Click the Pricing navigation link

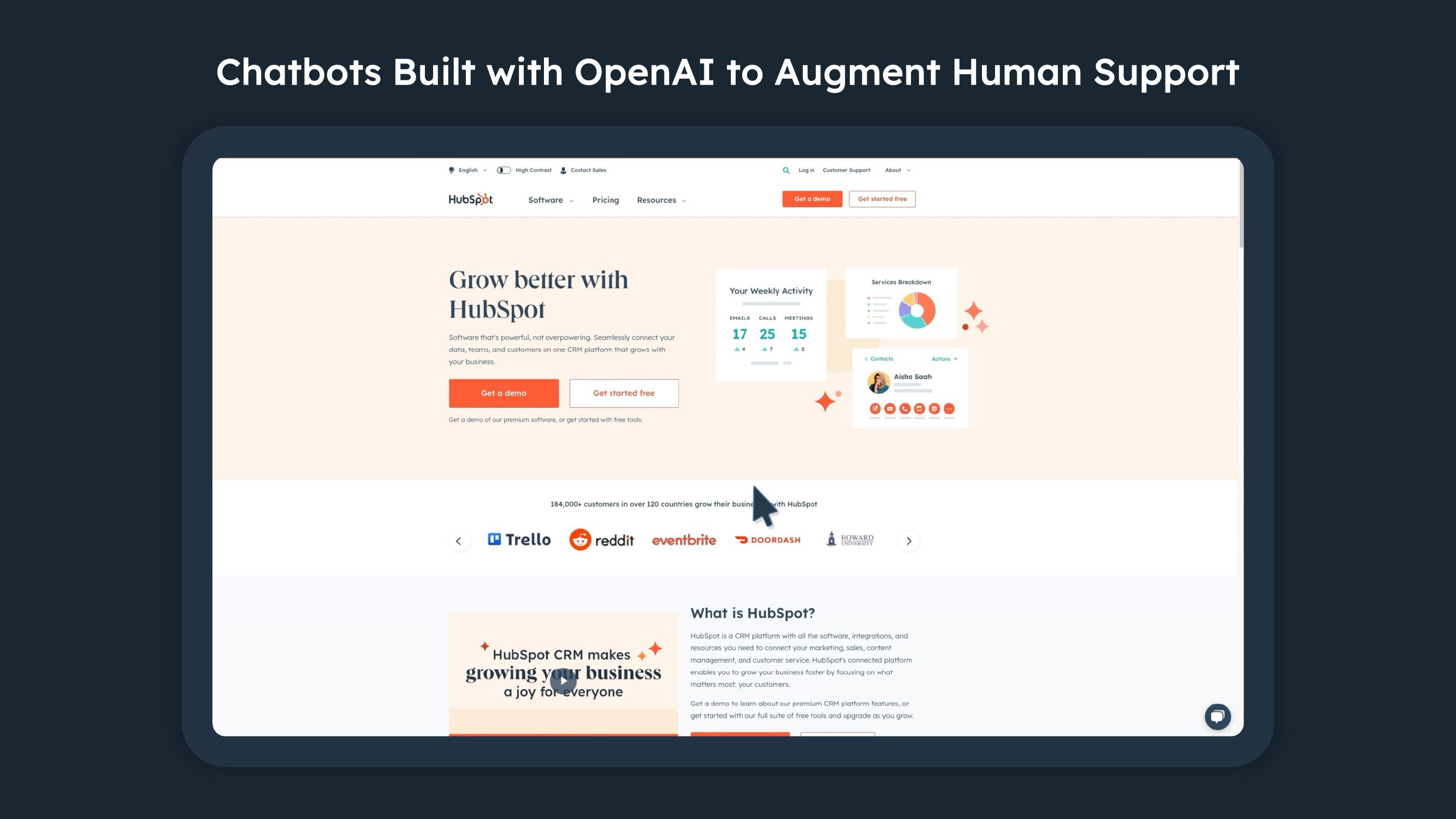coord(604,200)
